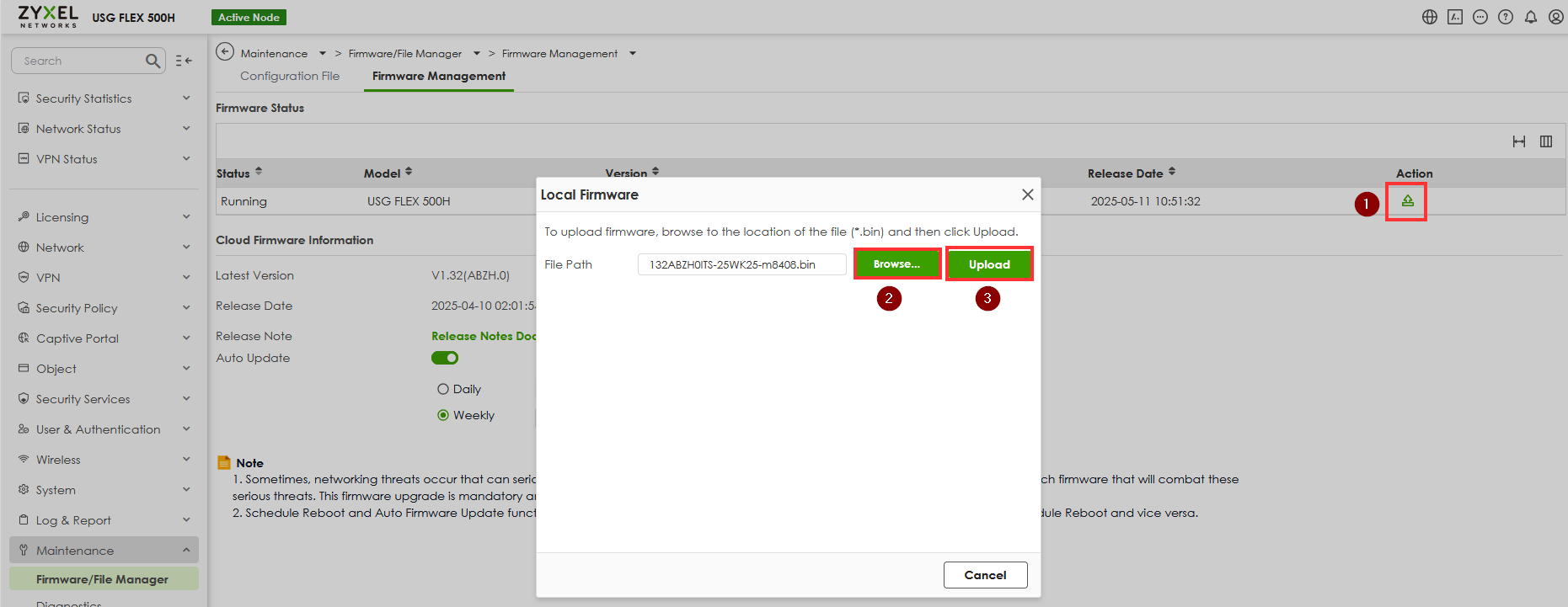This screenshot has width=1568, height=607.
Task: Open the user account profile icon
Action: point(1556,17)
